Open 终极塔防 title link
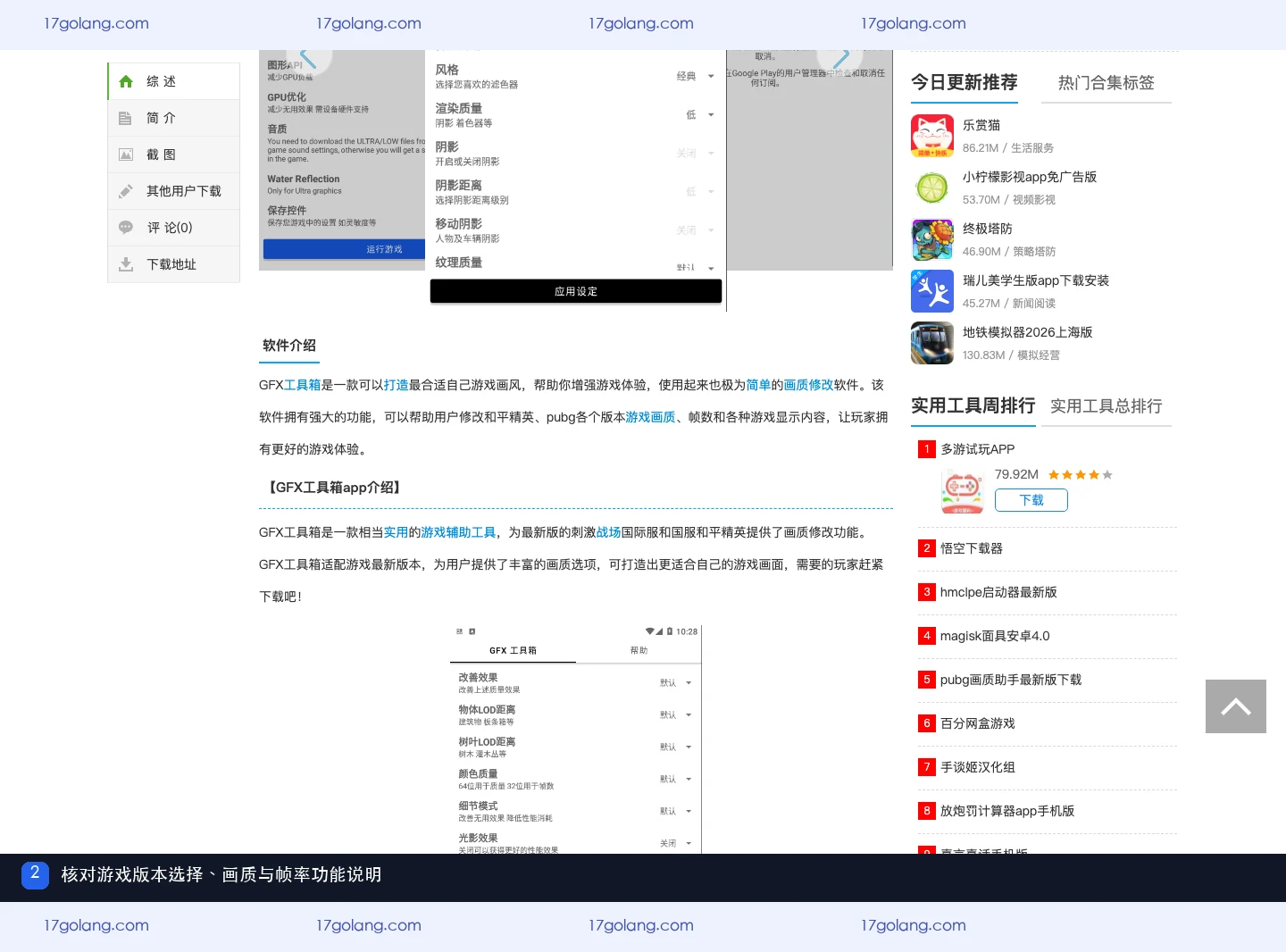This screenshot has width=1286, height=952. coord(988,229)
